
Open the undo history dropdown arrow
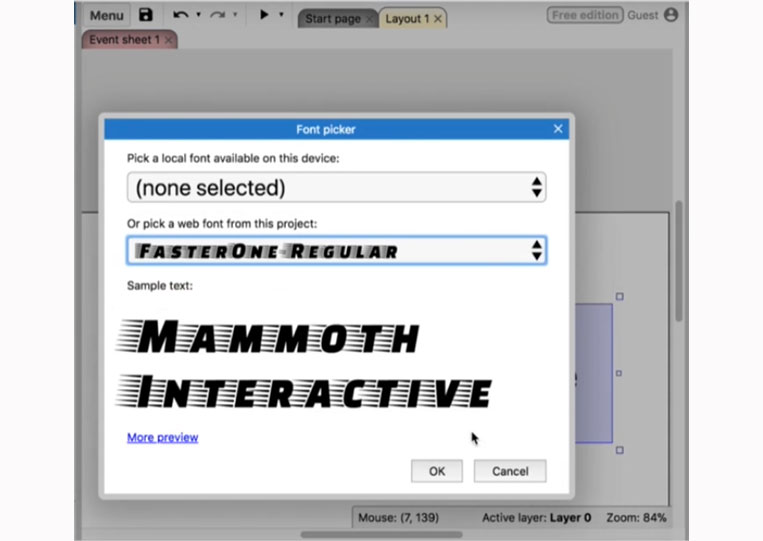point(199,15)
